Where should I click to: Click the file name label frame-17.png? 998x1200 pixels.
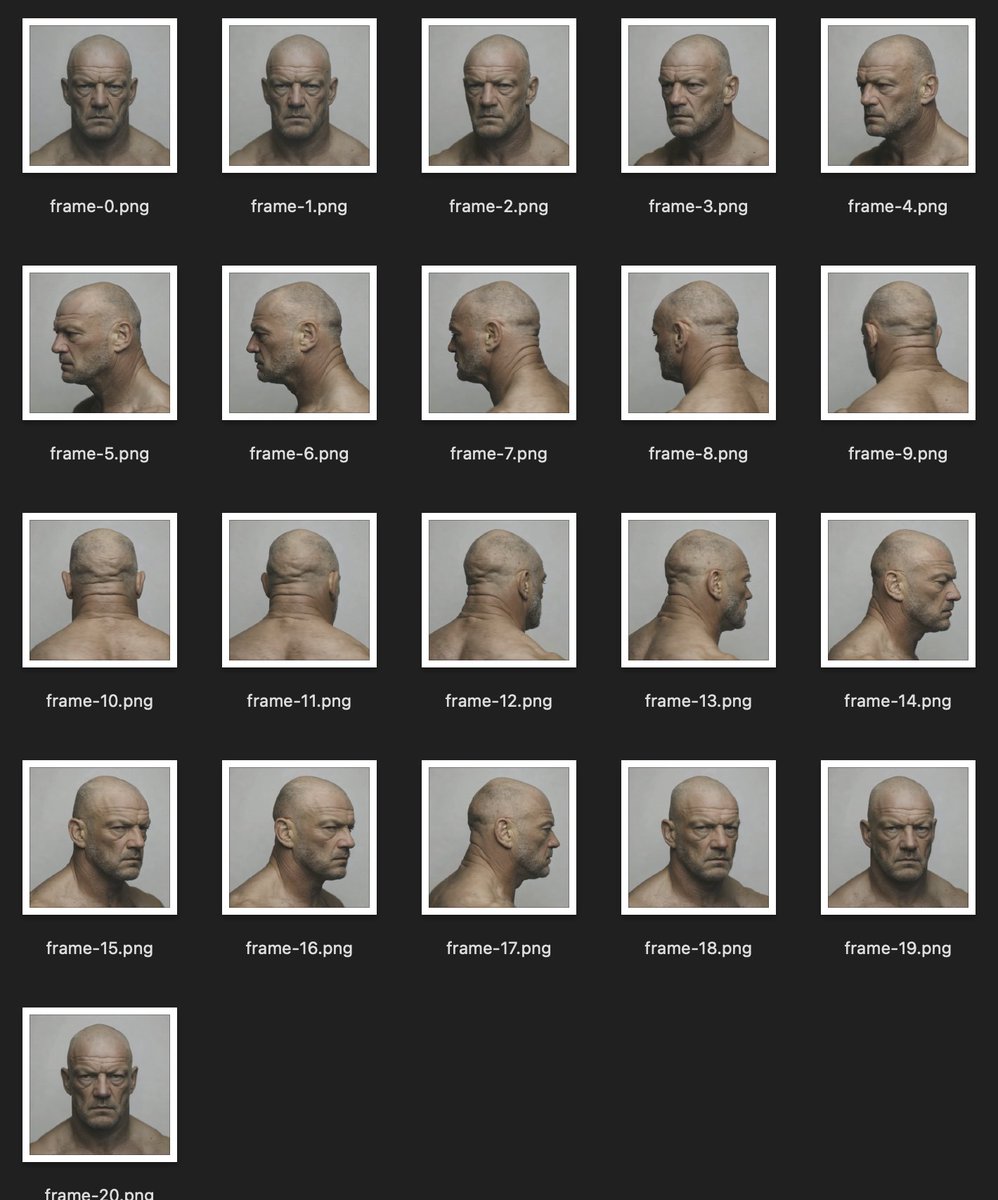499,948
